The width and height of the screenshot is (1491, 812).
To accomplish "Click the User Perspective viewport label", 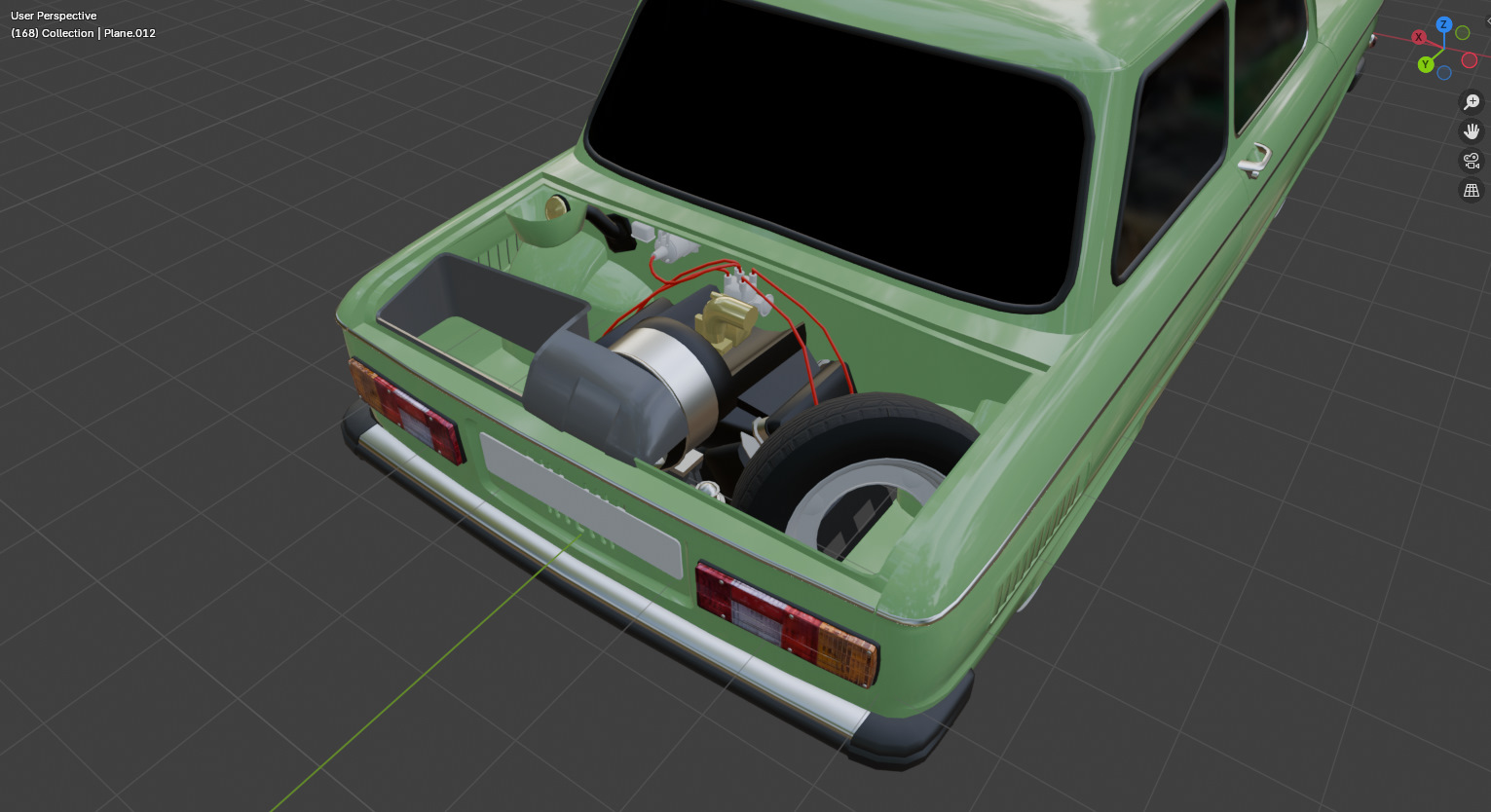I will click(54, 16).
